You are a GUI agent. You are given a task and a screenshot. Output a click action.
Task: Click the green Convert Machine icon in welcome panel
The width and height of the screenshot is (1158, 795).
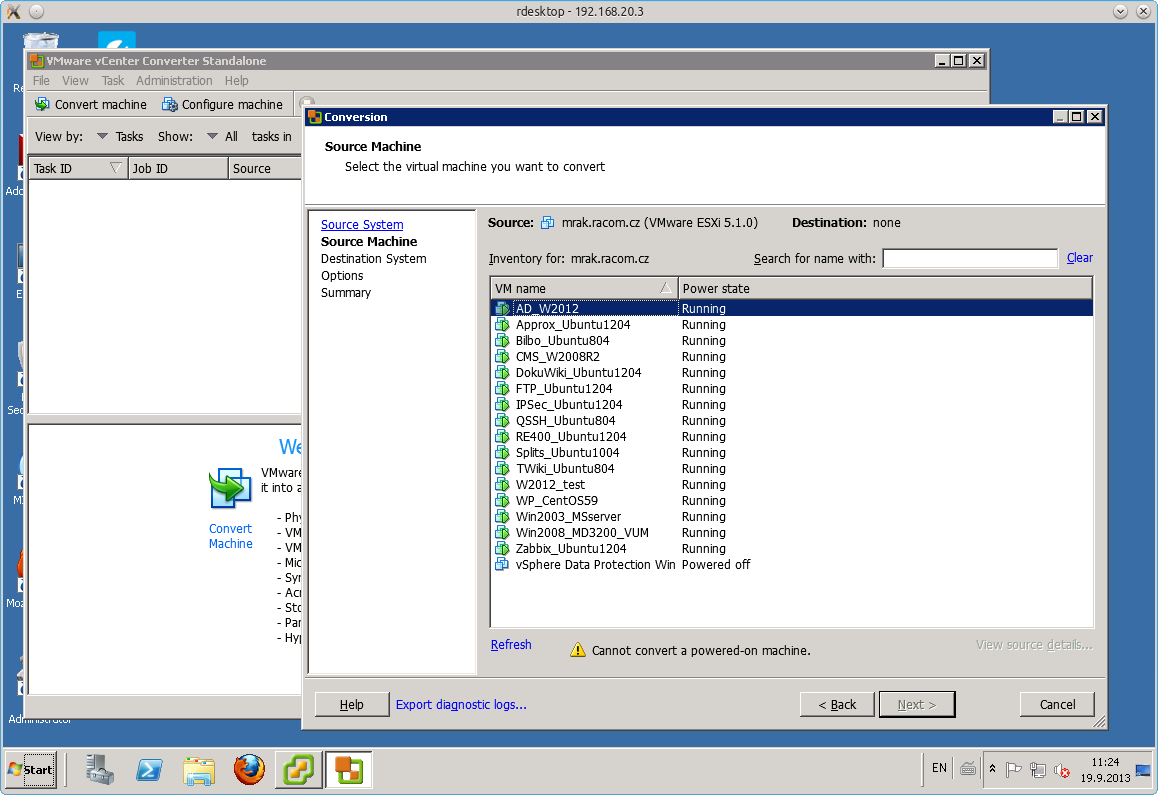230,489
